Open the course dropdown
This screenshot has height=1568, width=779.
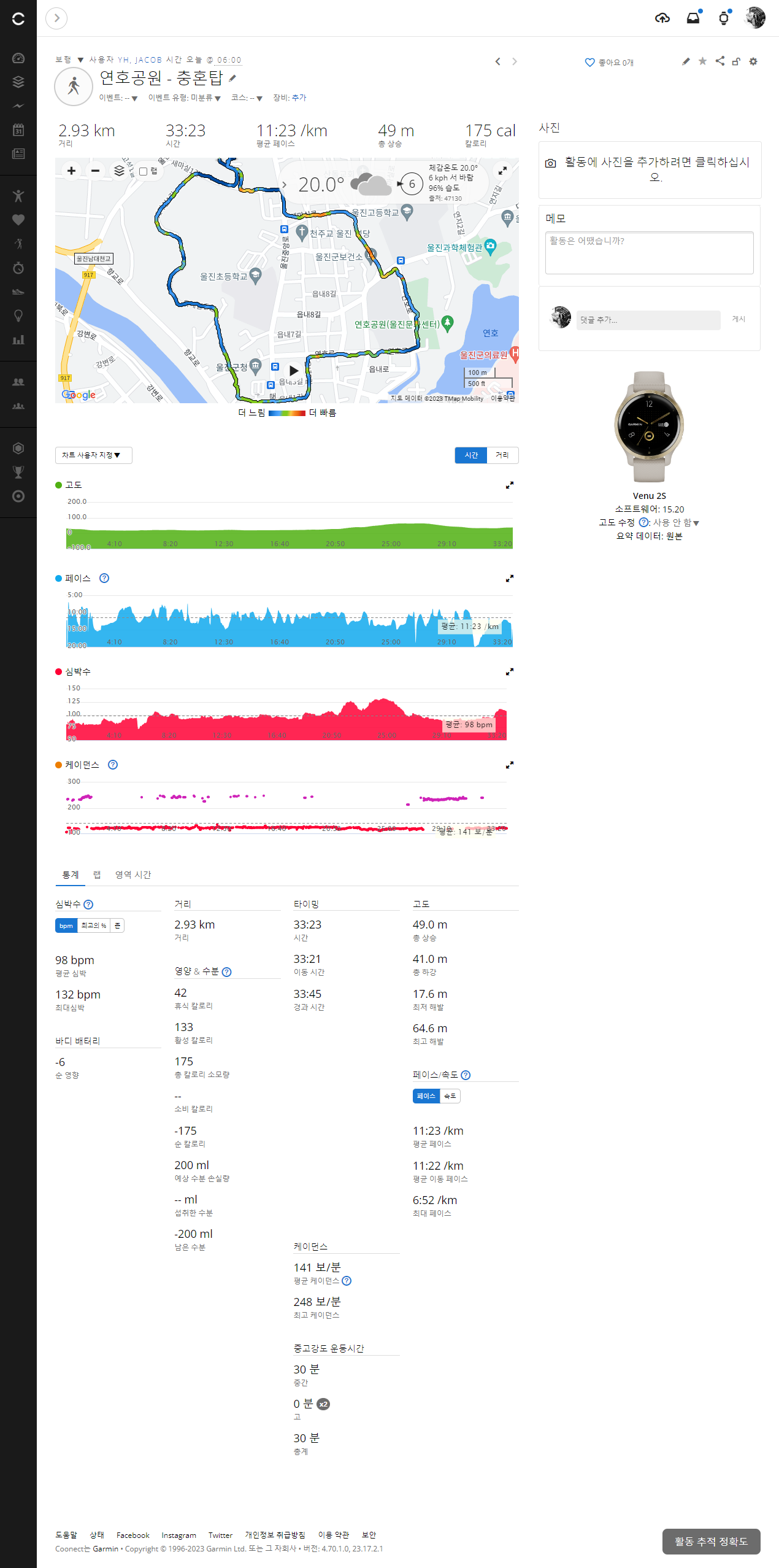(x=247, y=98)
